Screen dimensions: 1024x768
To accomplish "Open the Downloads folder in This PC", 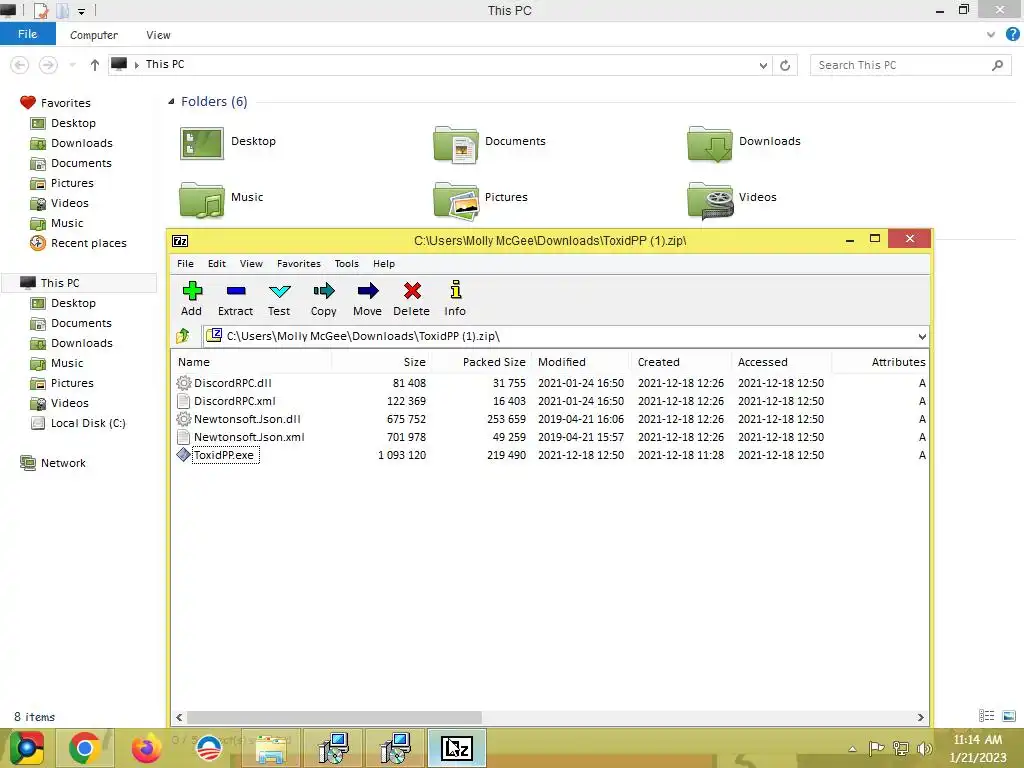I will pyautogui.click(x=744, y=143).
